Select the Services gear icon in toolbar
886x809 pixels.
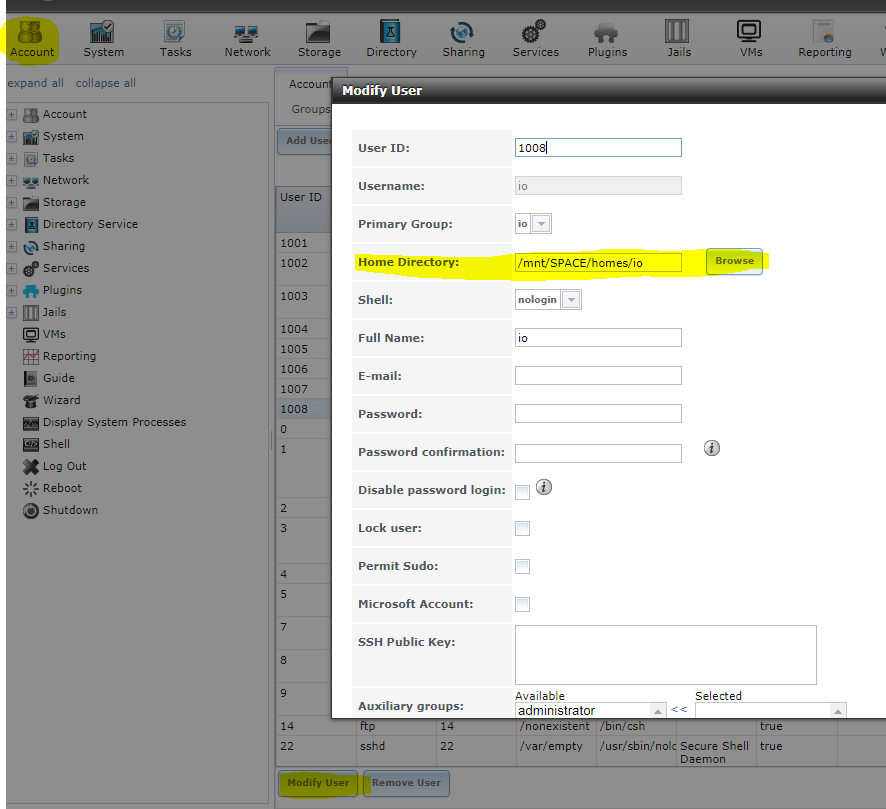(535, 39)
